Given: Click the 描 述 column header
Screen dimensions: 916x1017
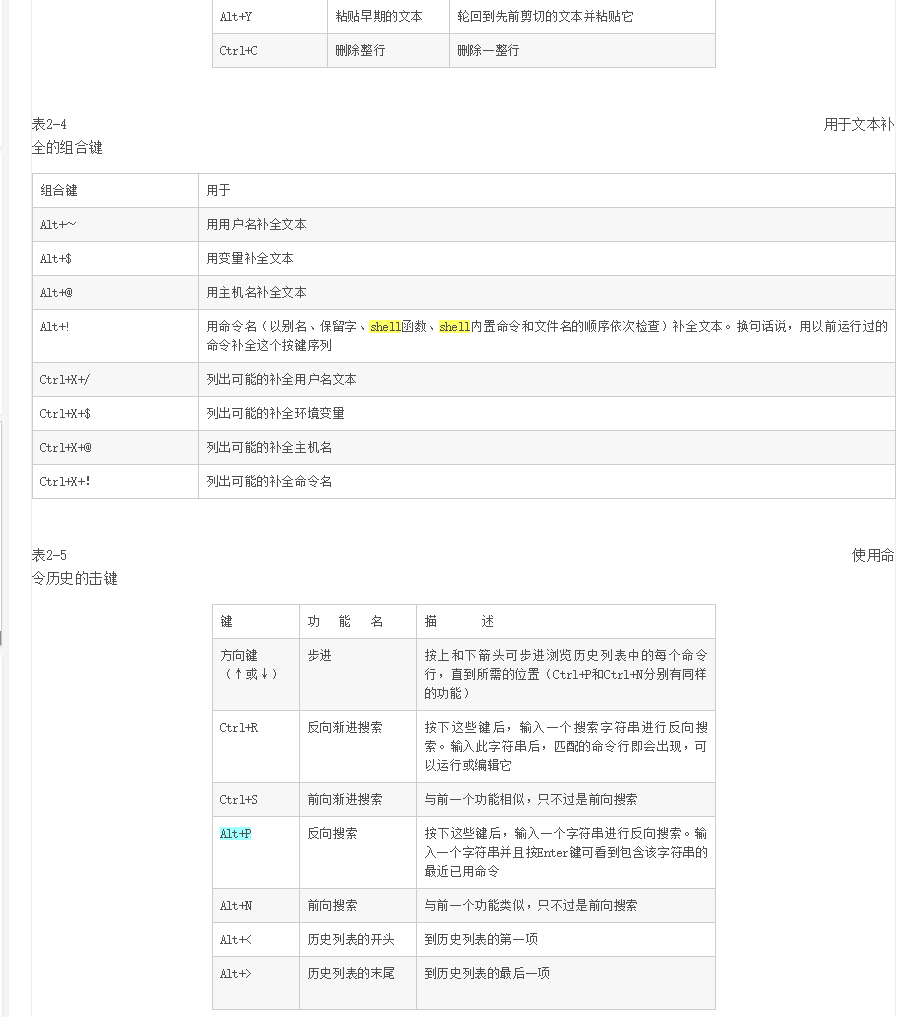Looking at the screenshot, I should 566,621.
